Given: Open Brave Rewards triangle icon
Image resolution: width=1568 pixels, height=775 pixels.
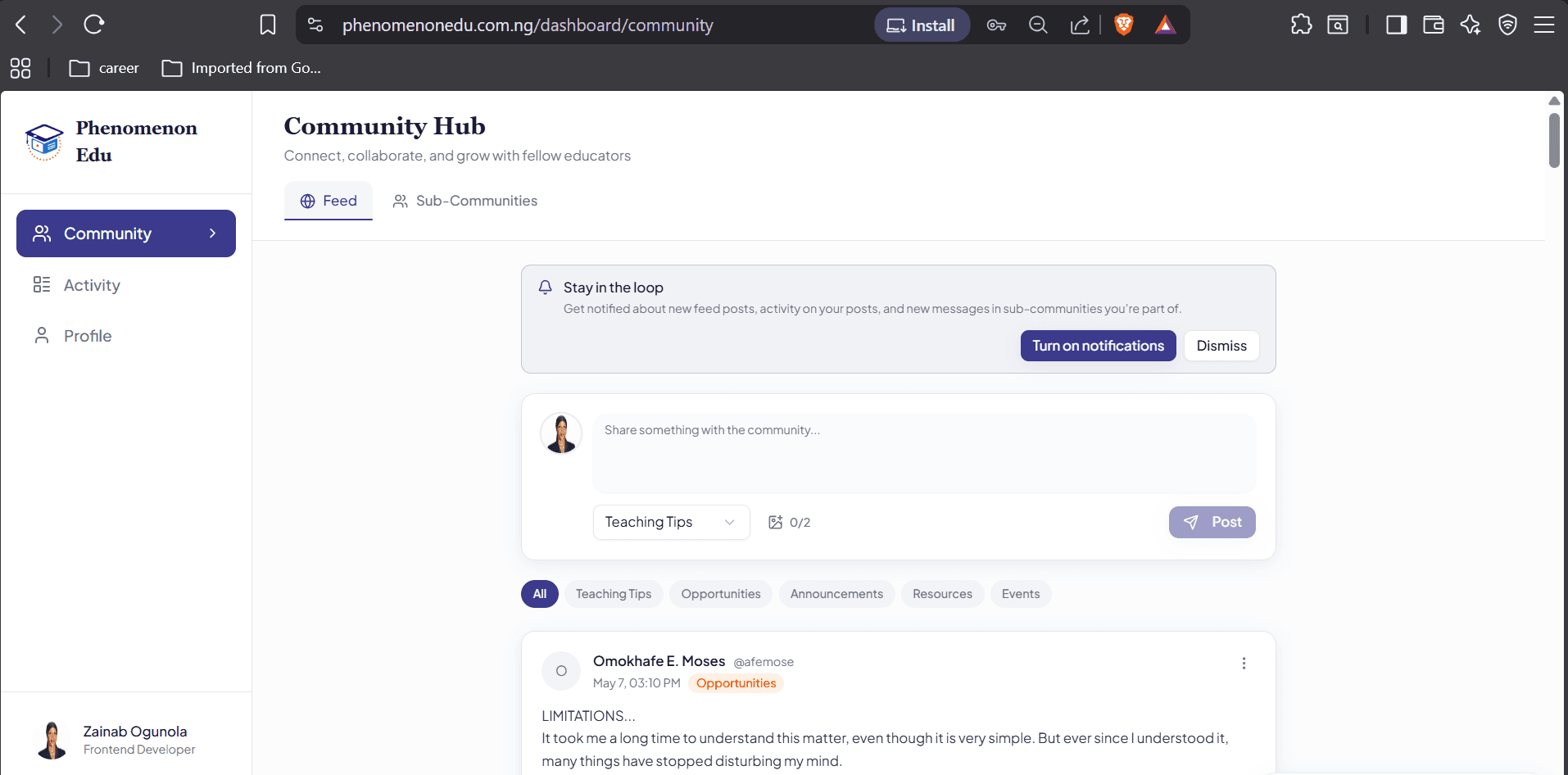Looking at the screenshot, I should click(1165, 25).
